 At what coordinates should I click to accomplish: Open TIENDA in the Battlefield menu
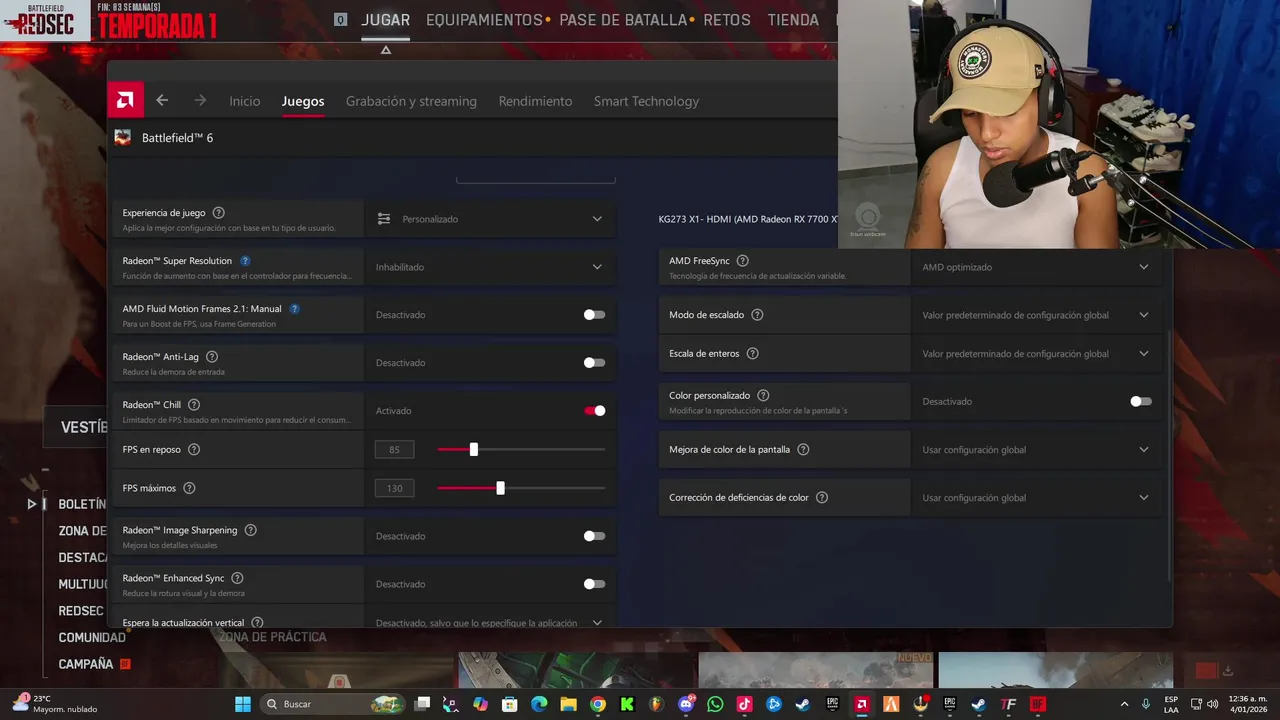pyautogui.click(x=793, y=20)
